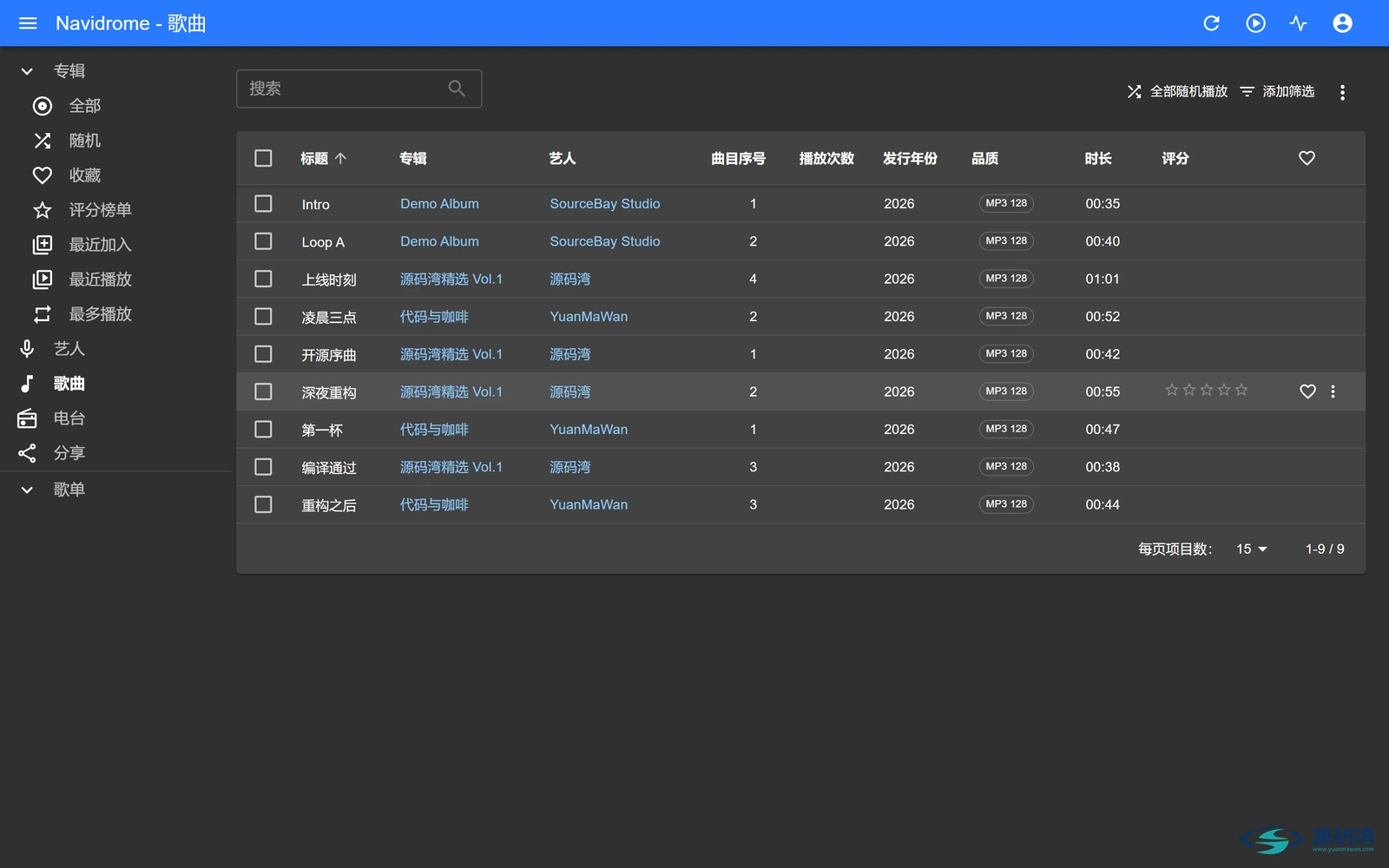The width and height of the screenshot is (1389, 868).
Task: Focus the 搜索 search field
Action: [x=359, y=89]
